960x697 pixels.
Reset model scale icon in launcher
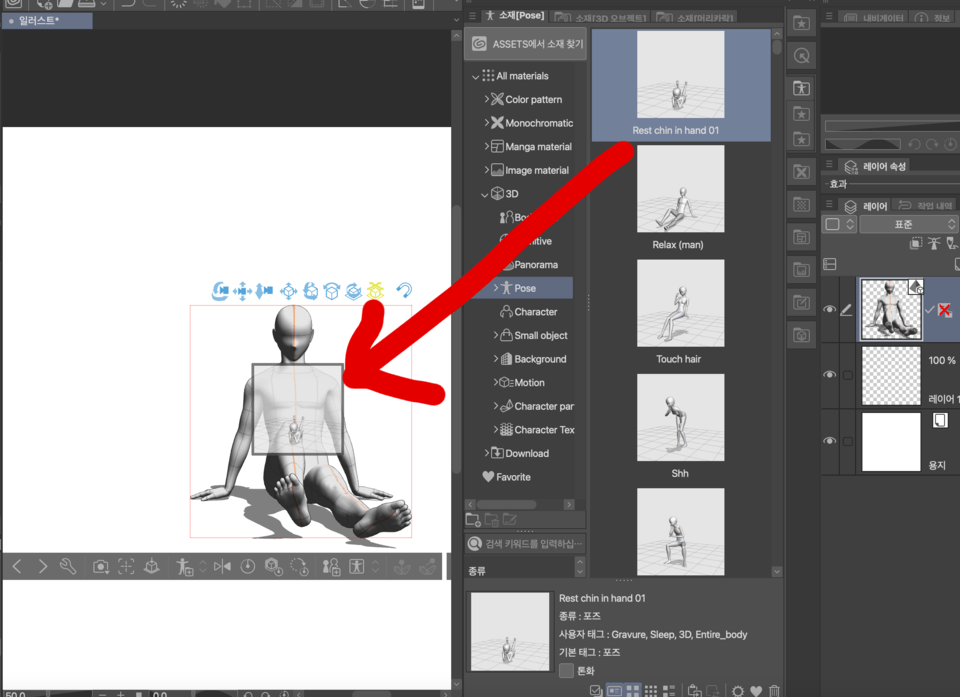point(273,567)
